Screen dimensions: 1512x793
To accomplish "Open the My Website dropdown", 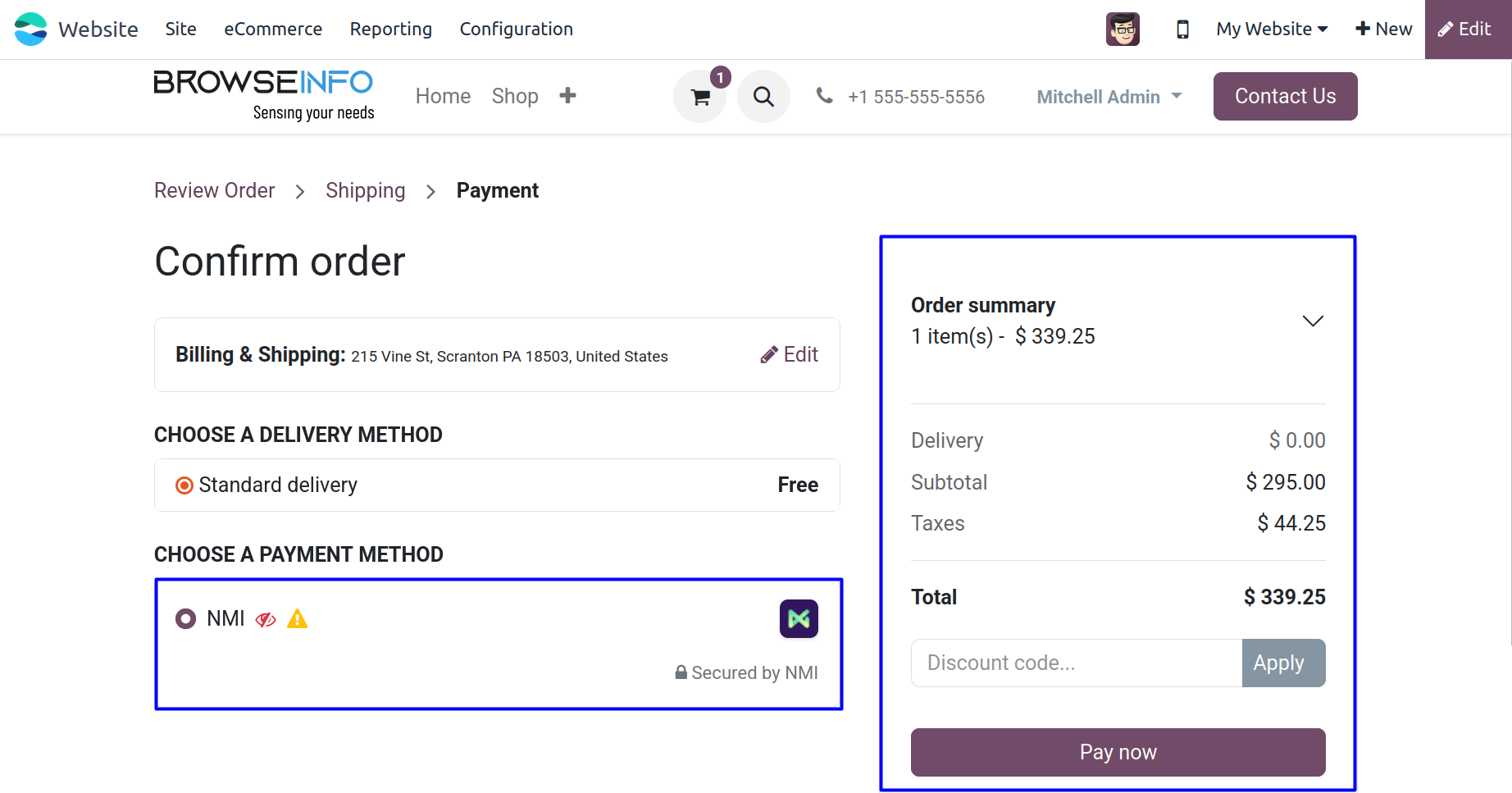I will (x=1271, y=30).
